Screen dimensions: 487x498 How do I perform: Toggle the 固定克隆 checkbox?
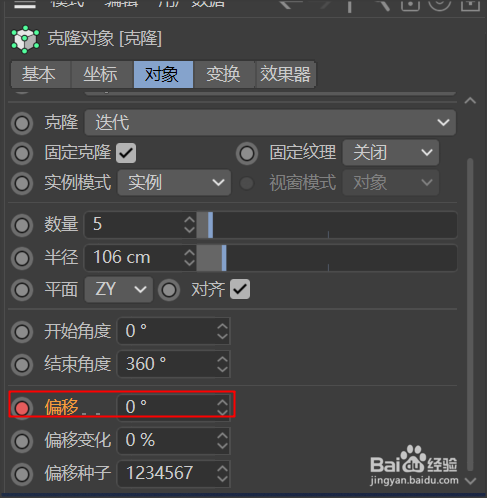pyautogui.click(x=126, y=153)
